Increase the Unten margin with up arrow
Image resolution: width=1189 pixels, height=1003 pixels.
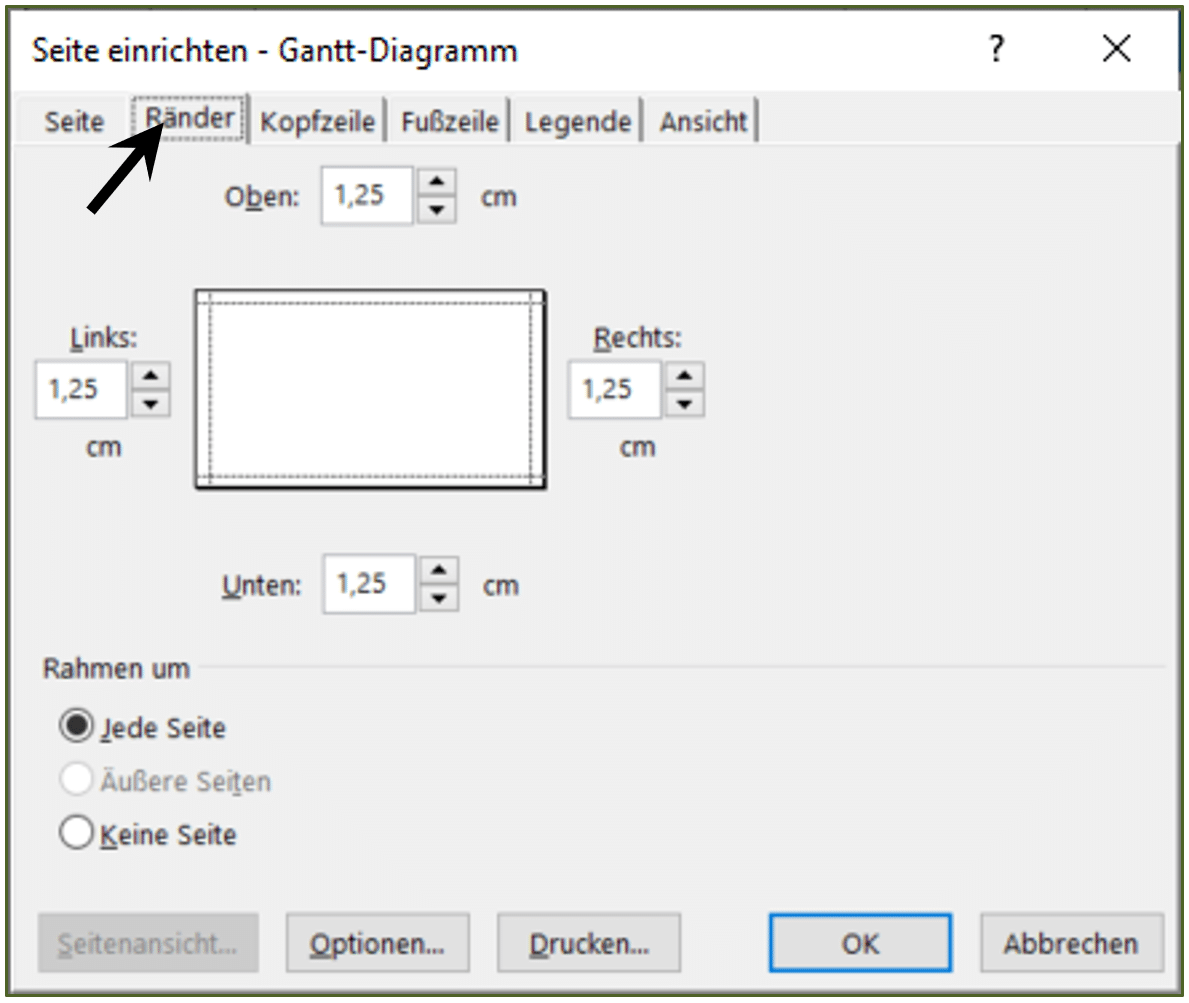click(439, 570)
